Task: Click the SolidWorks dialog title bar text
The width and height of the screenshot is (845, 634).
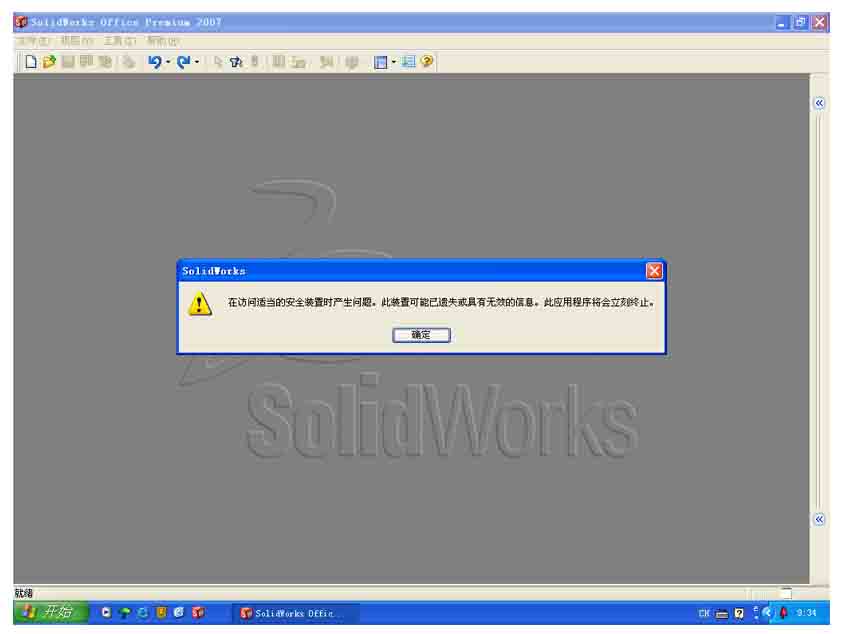Action: (x=214, y=271)
